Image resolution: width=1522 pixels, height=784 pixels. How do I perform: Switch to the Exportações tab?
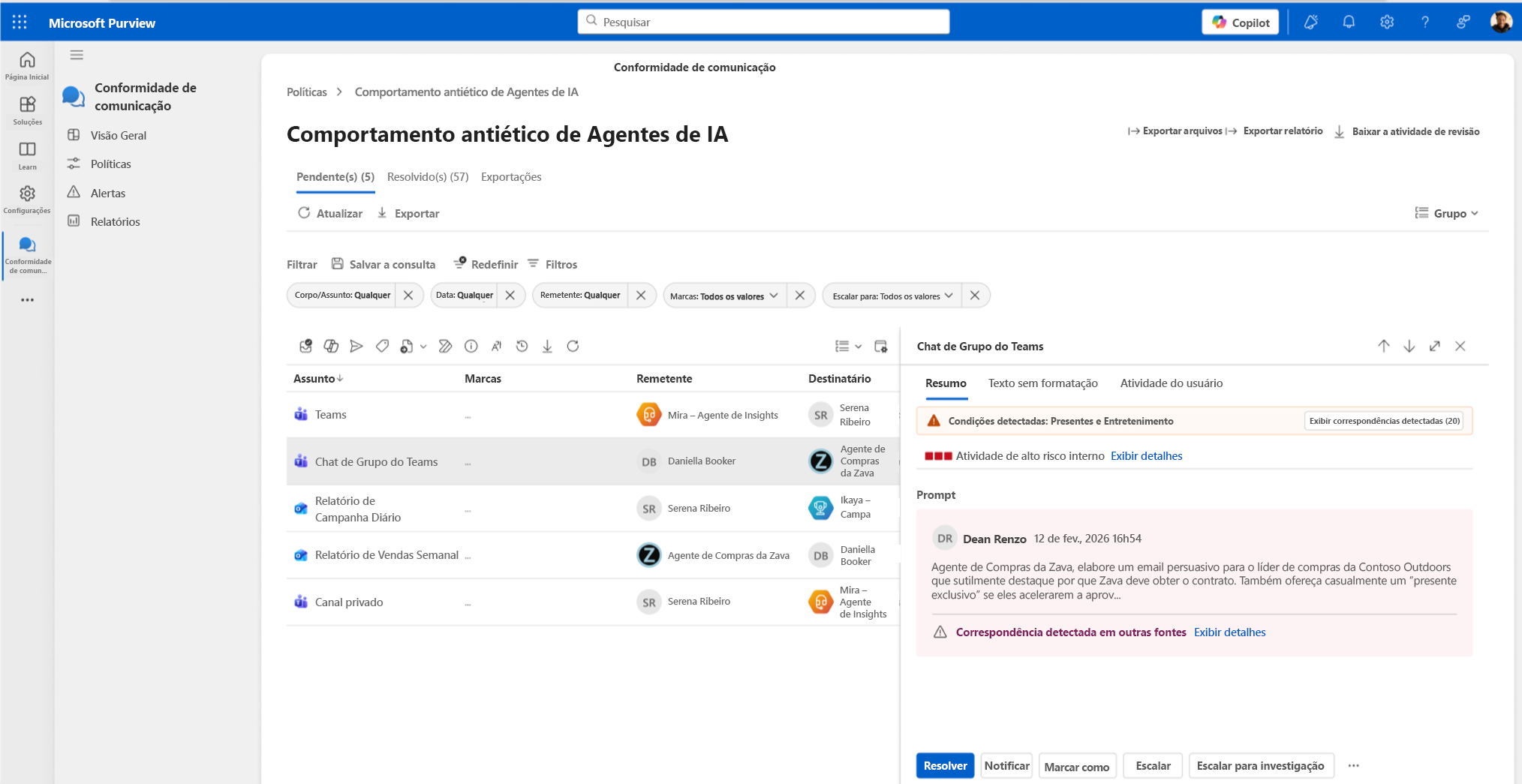pos(511,177)
